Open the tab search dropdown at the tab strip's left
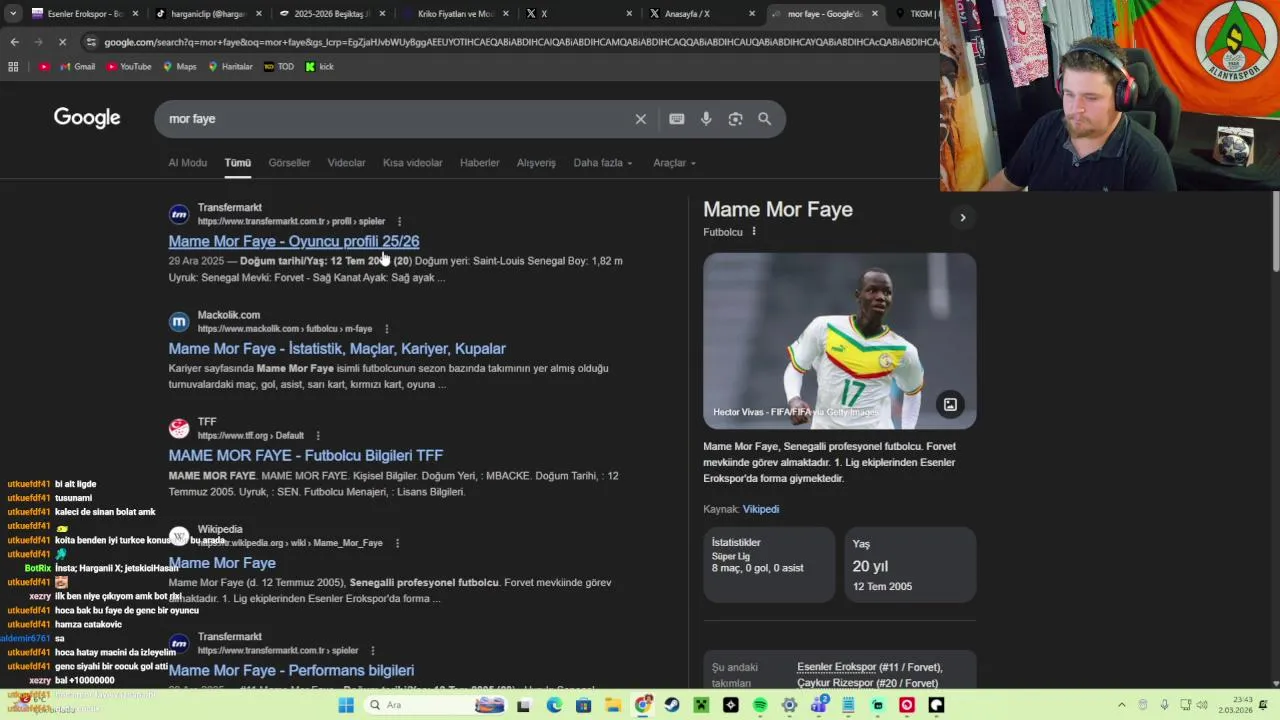The width and height of the screenshot is (1280, 720). click(x=14, y=14)
